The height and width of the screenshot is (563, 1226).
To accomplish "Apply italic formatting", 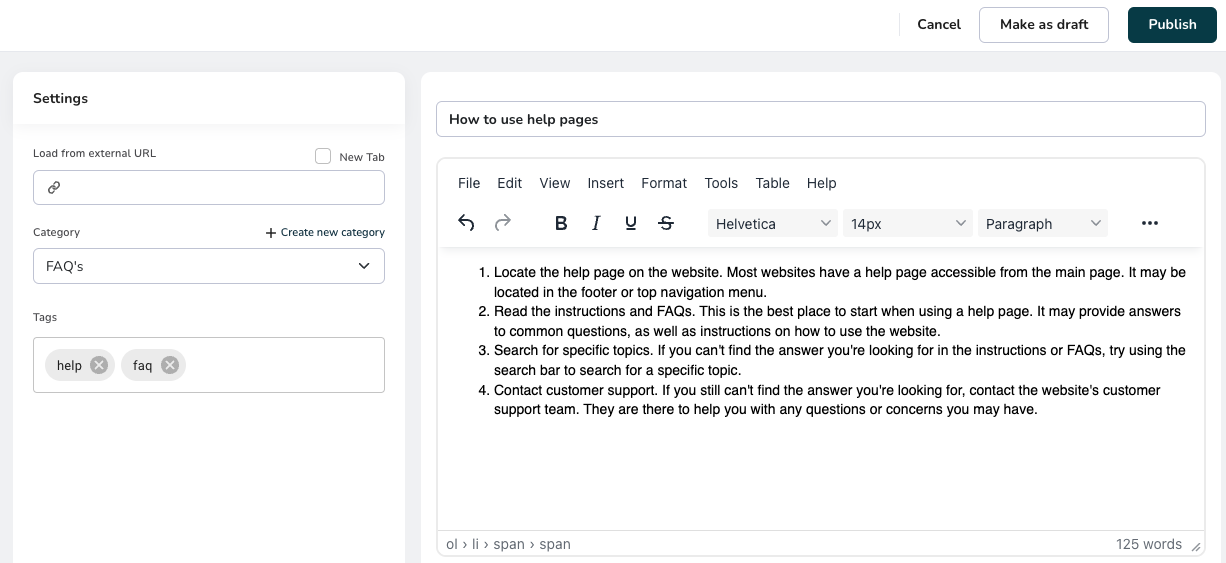I will pyautogui.click(x=596, y=223).
